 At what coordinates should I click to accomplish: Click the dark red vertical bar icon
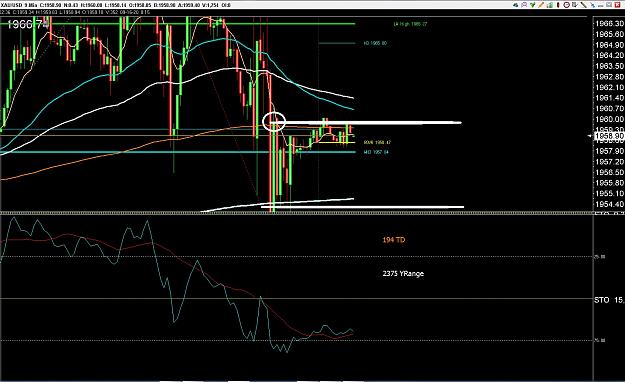pos(558,5)
